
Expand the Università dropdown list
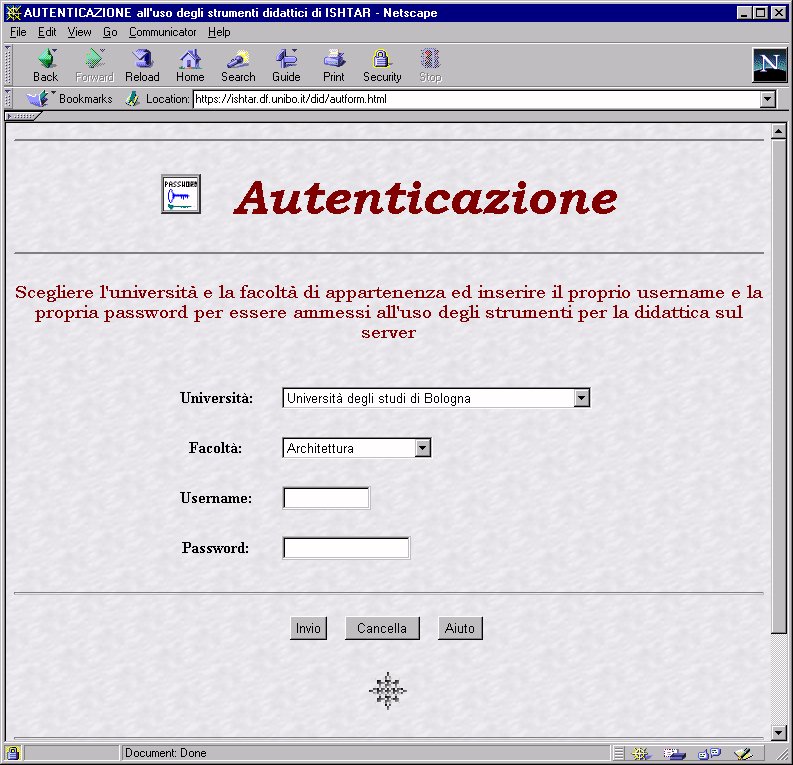click(582, 398)
